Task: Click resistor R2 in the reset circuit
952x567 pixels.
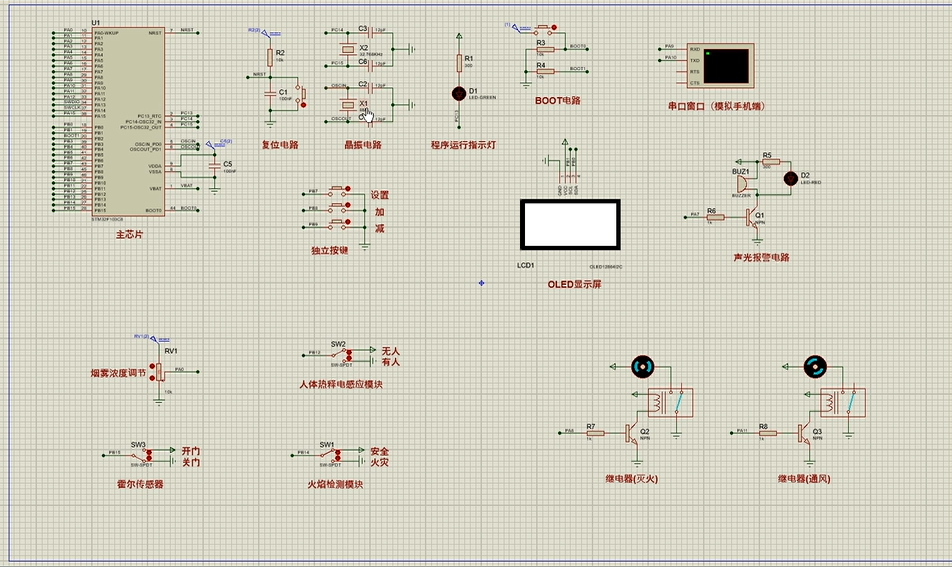Action: (270, 58)
